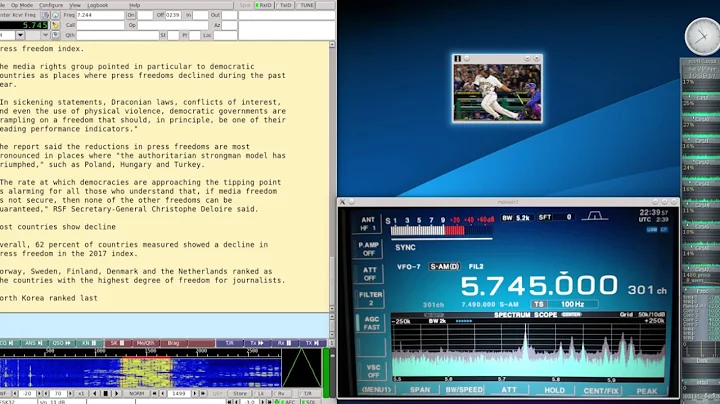Click the Freq input field showing 7.244
The image size is (720, 404).
(x=100, y=15)
